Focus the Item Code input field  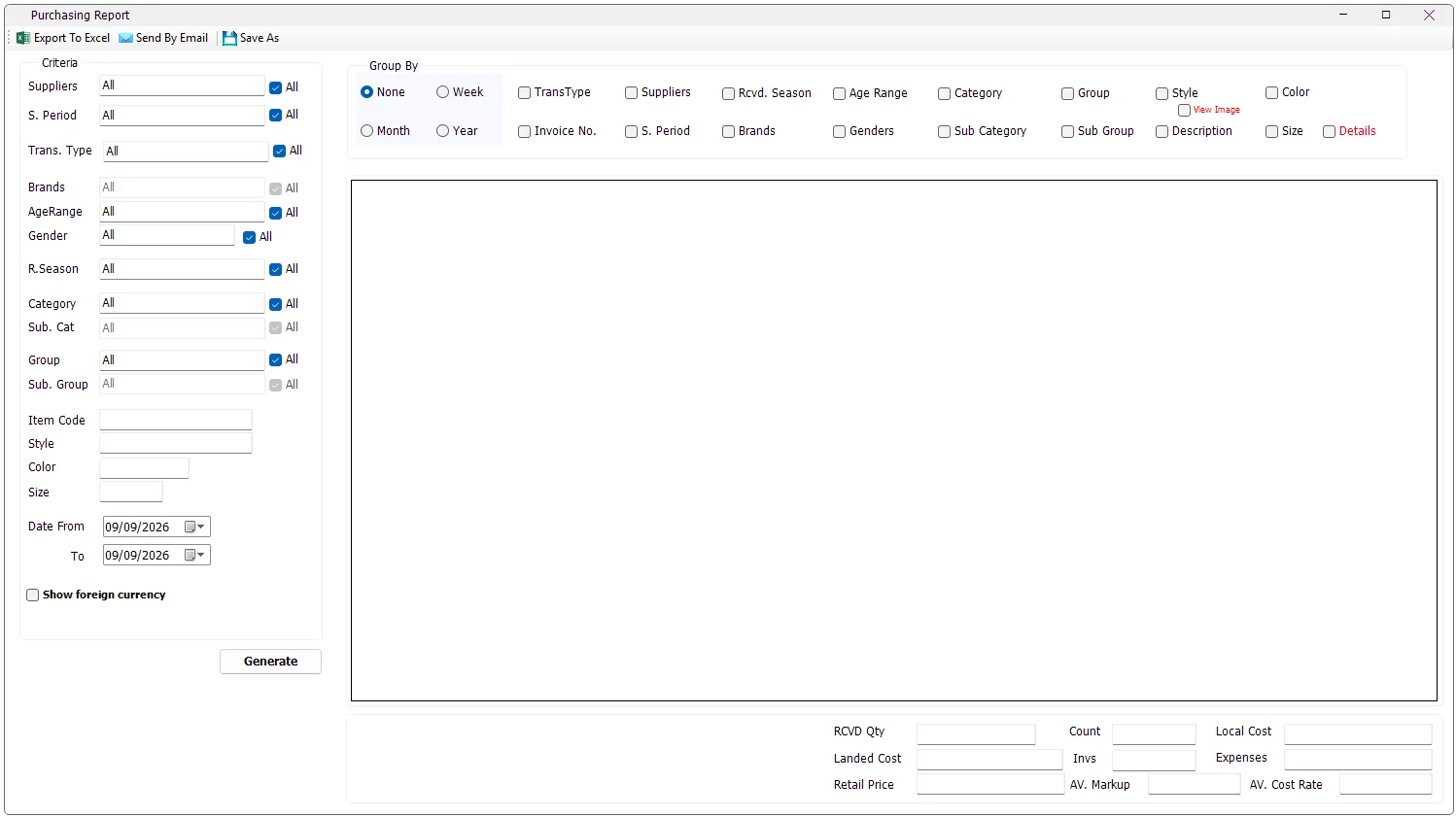[x=176, y=420]
